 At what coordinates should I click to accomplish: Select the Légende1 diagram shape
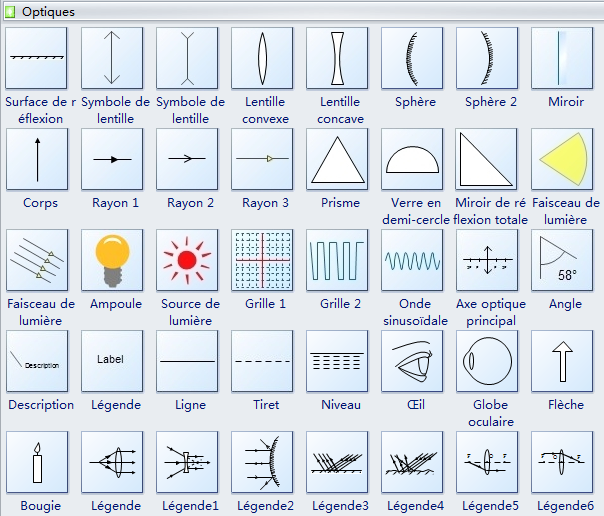click(x=187, y=462)
